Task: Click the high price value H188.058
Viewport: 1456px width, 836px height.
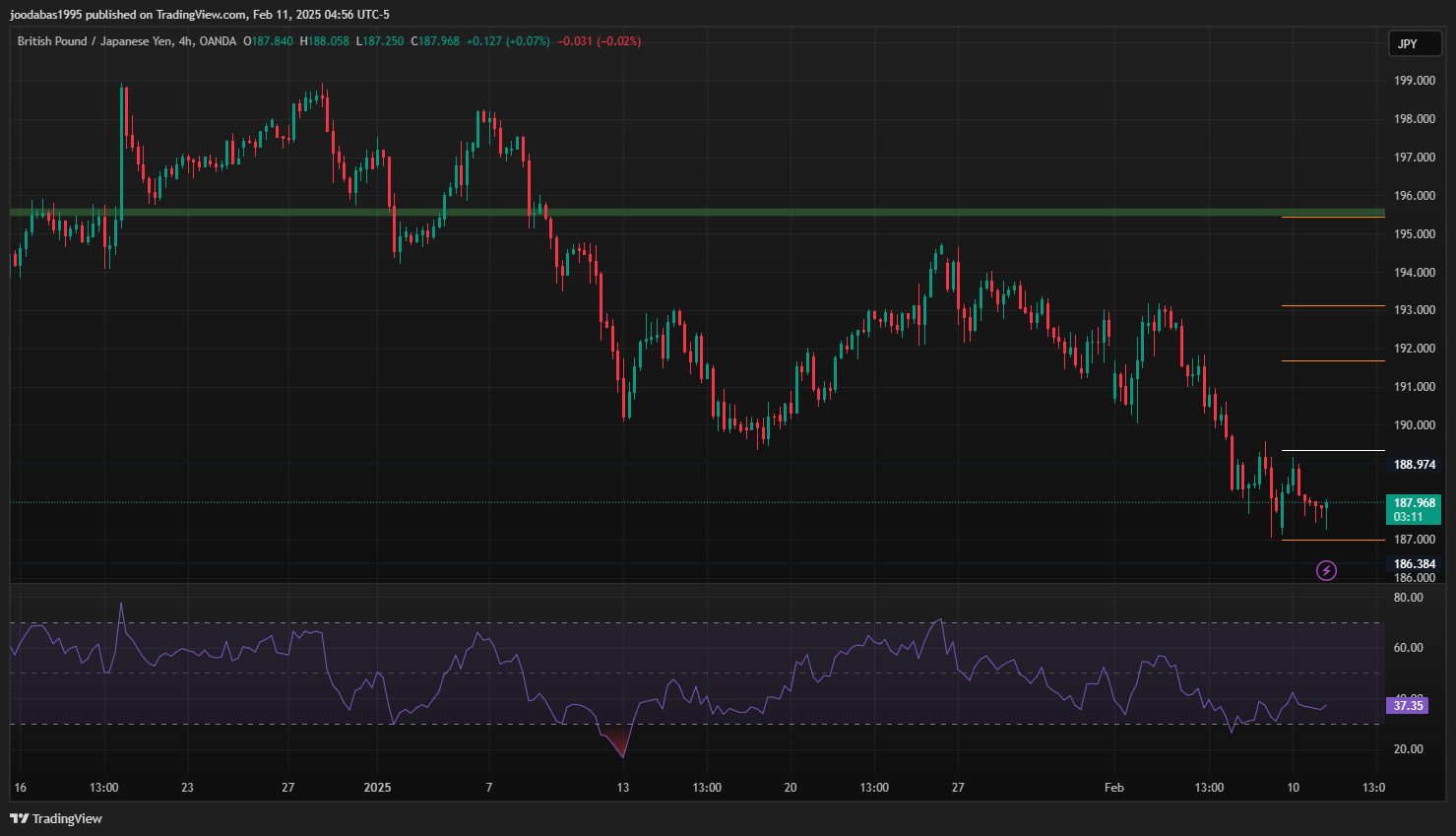Action: 324,41
